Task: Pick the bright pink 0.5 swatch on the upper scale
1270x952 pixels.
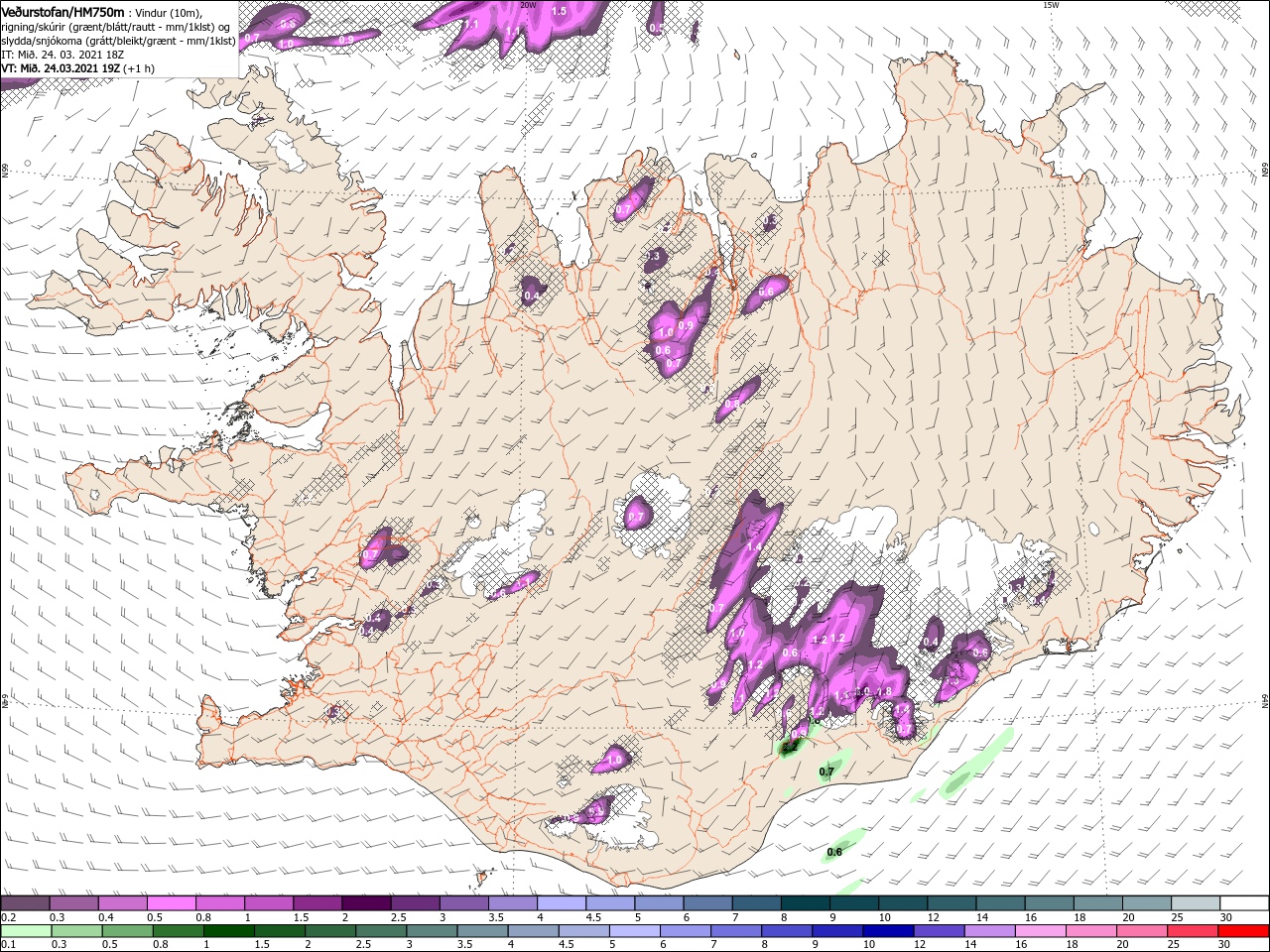Action: coord(171,903)
